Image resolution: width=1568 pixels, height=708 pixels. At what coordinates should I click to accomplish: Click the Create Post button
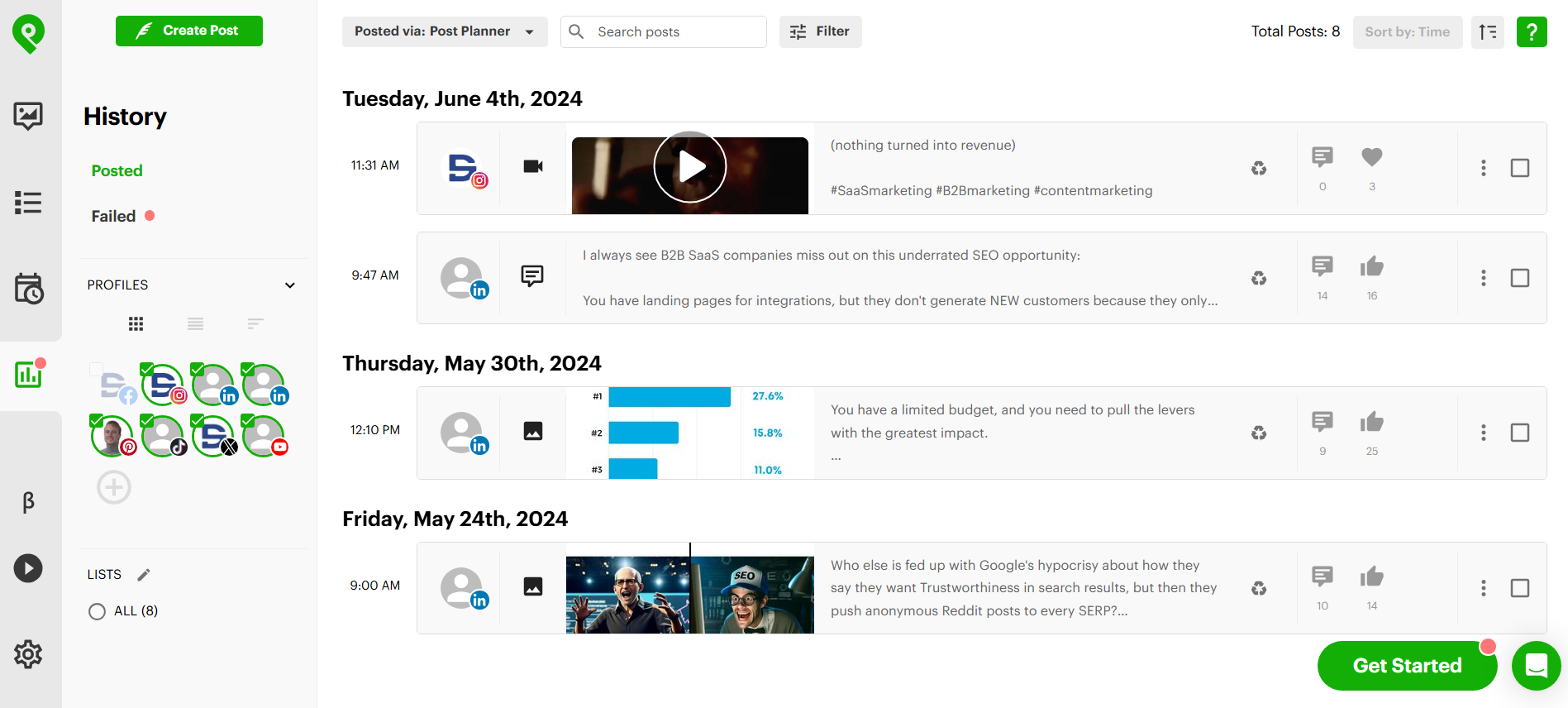click(x=189, y=31)
